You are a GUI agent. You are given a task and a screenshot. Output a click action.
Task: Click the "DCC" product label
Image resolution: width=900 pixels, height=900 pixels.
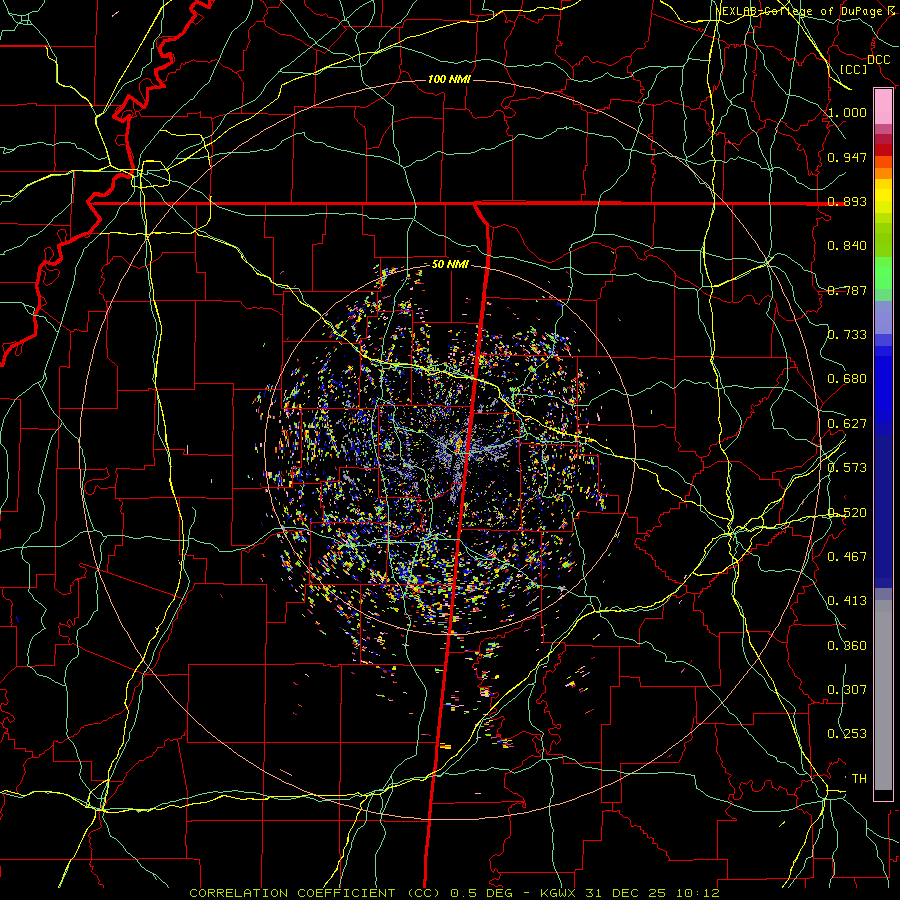879,60
